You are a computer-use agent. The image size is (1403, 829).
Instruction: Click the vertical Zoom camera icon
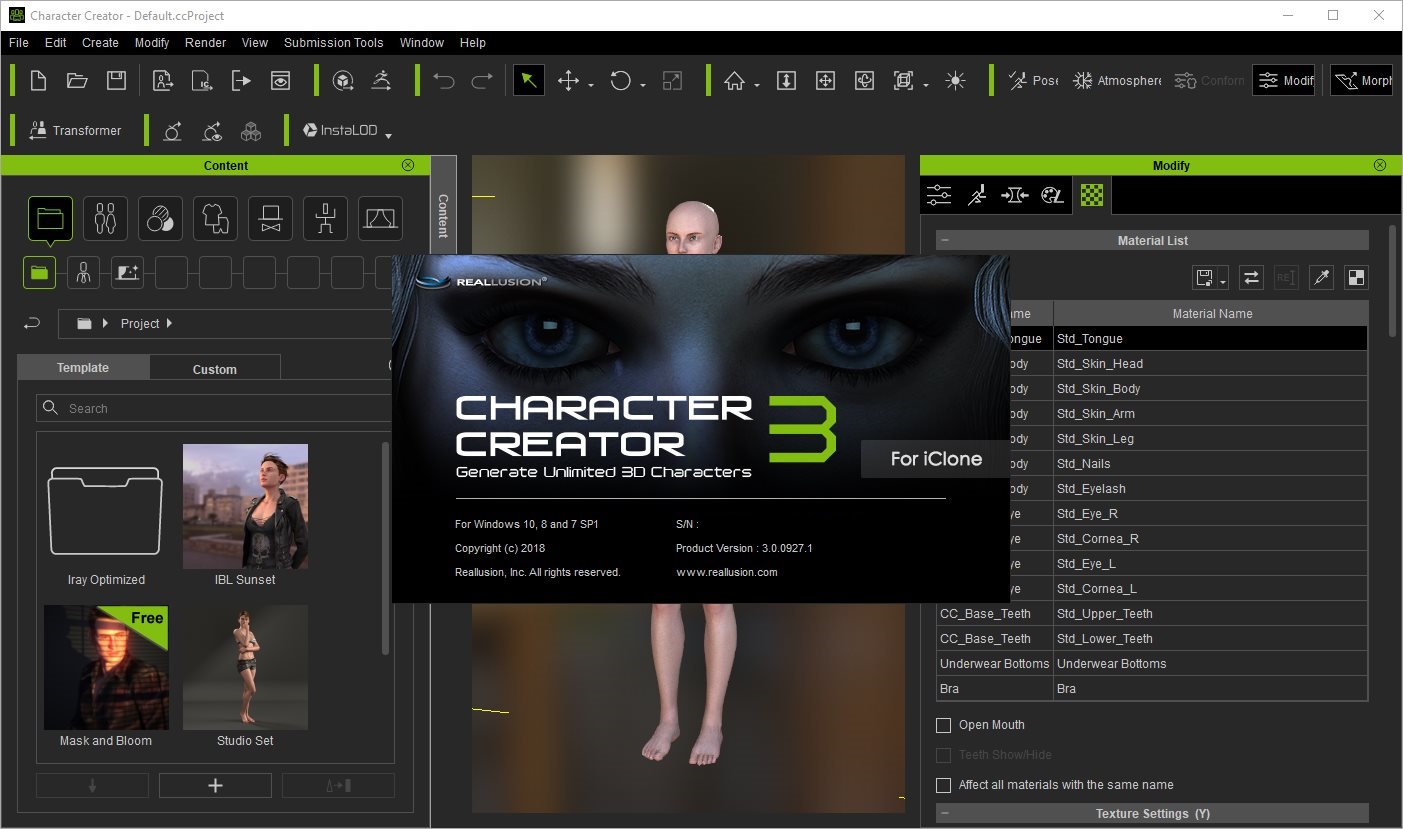point(786,81)
